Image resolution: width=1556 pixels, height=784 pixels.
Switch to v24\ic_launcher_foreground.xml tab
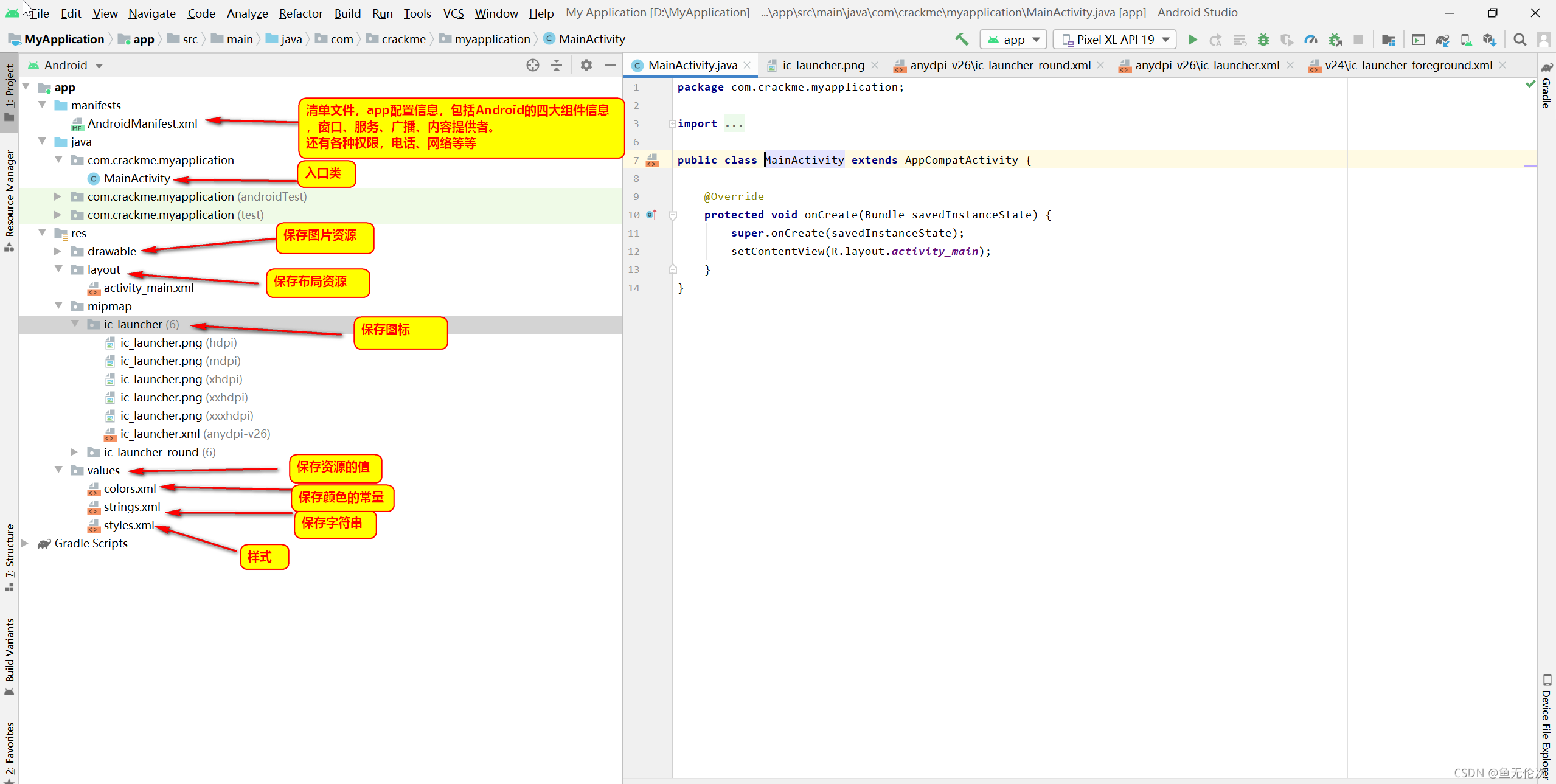[1408, 65]
